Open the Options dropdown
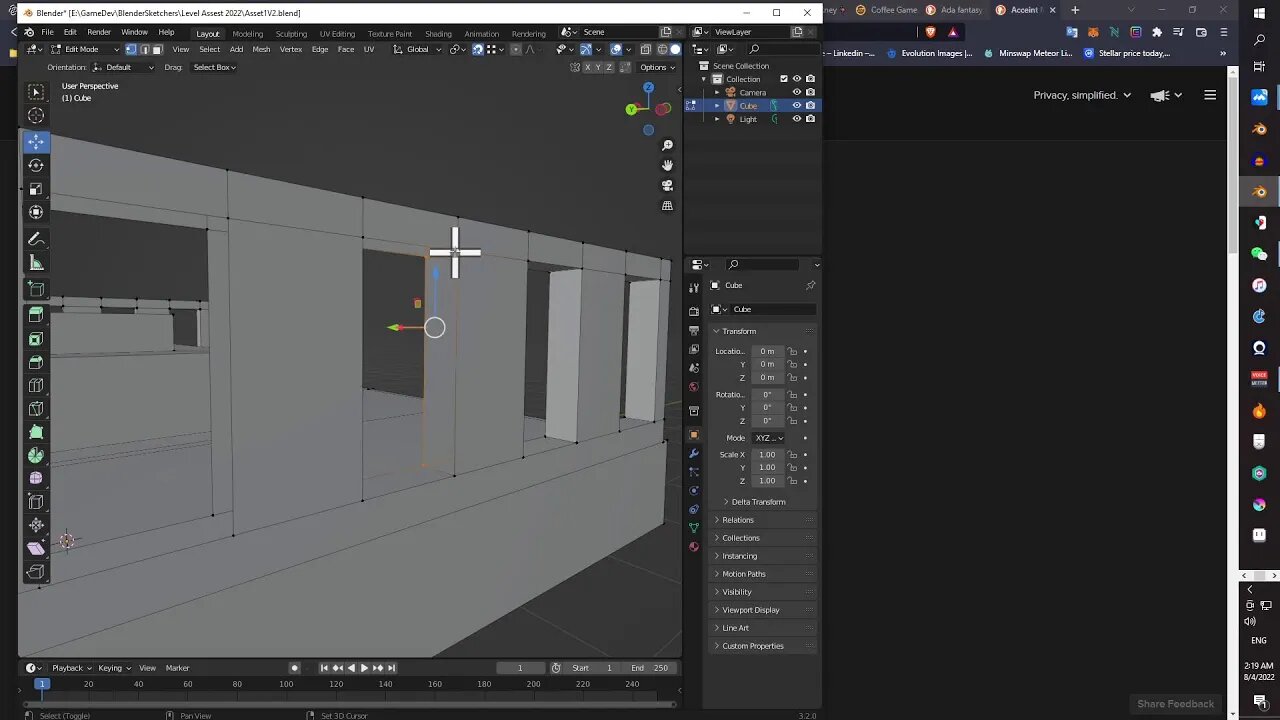 657,67
